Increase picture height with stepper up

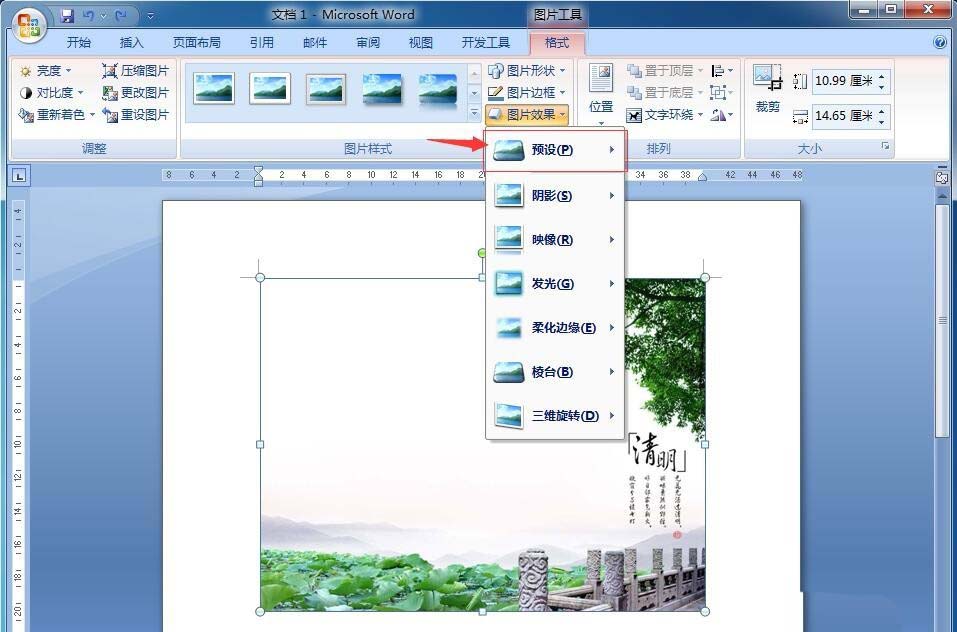pyautogui.click(x=882, y=76)
